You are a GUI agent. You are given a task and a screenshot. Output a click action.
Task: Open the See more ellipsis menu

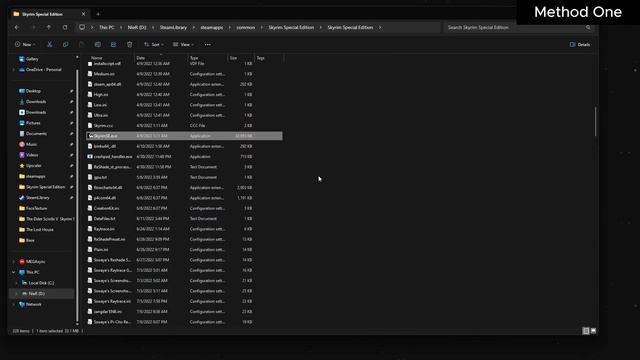(x=208, y=44)
